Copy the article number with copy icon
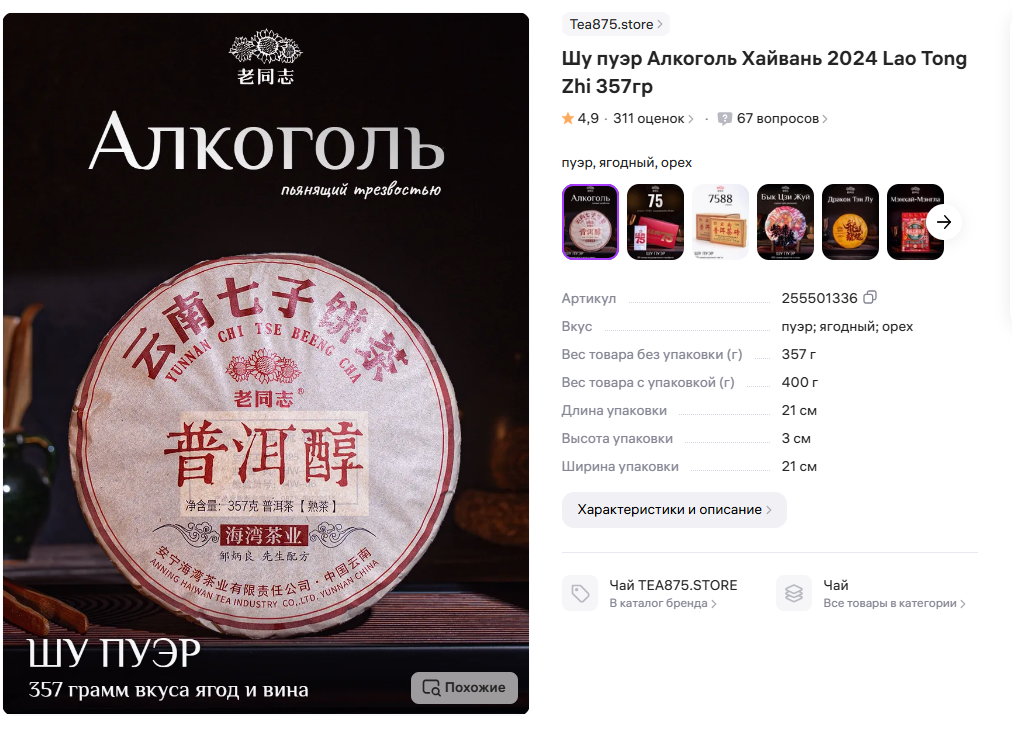Image resolution: width=1012 pixels, height=732 pixels. pyautogui.click(x=870, y=298)
